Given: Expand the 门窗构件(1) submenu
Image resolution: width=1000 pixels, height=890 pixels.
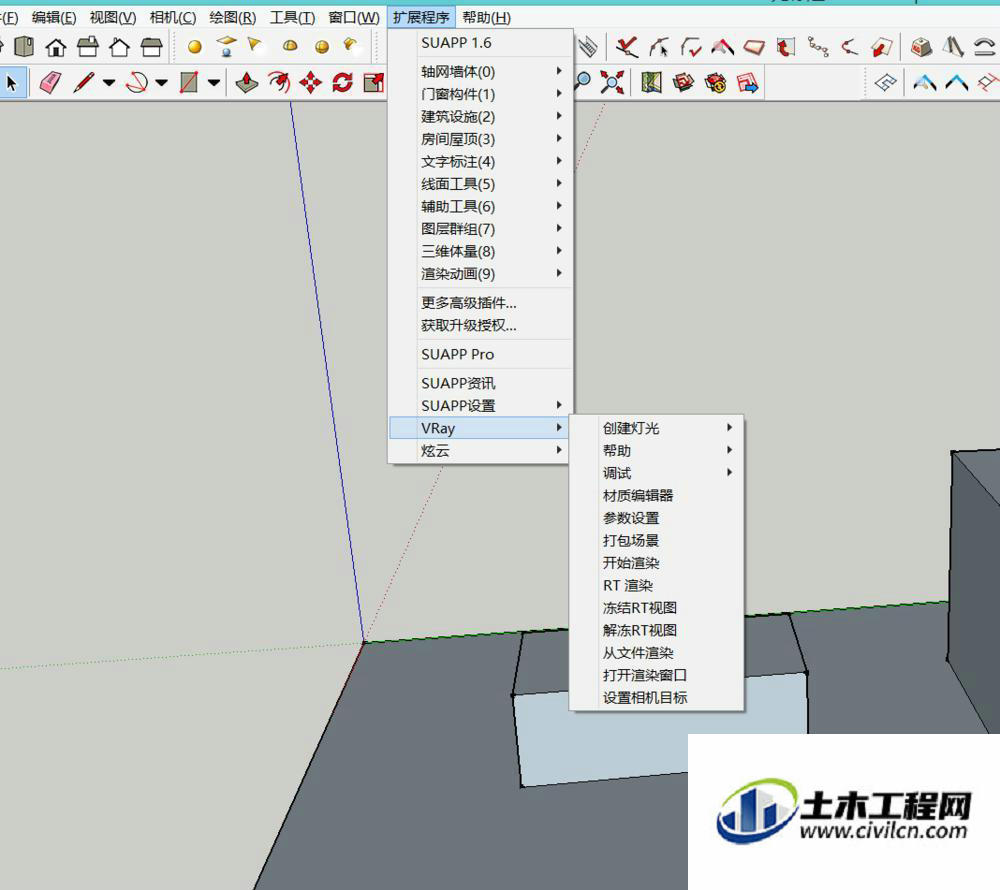Looking at the screenshot, I should (x=480, y=94).
